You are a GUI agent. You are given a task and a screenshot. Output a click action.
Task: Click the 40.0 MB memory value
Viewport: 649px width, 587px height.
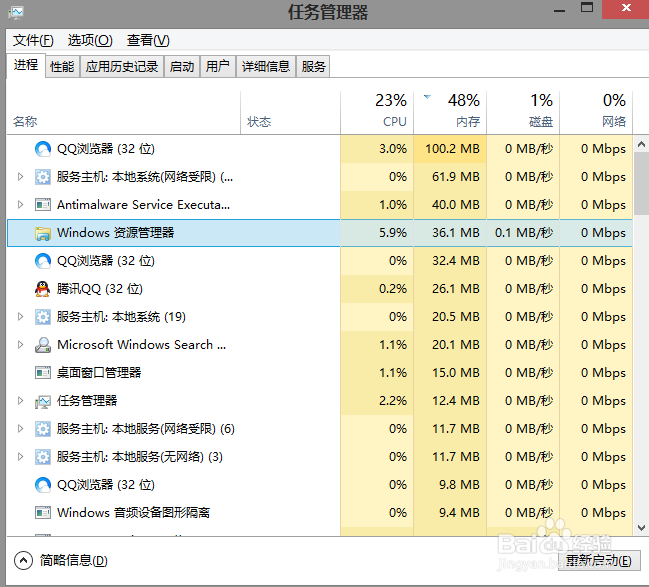(x=456, y=205)
